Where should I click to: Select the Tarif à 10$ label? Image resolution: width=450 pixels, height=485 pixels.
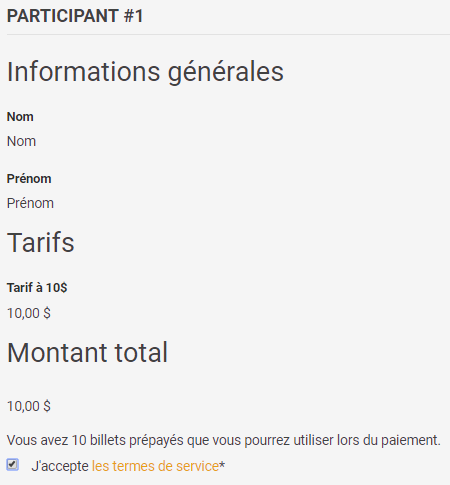pos(37,287)
